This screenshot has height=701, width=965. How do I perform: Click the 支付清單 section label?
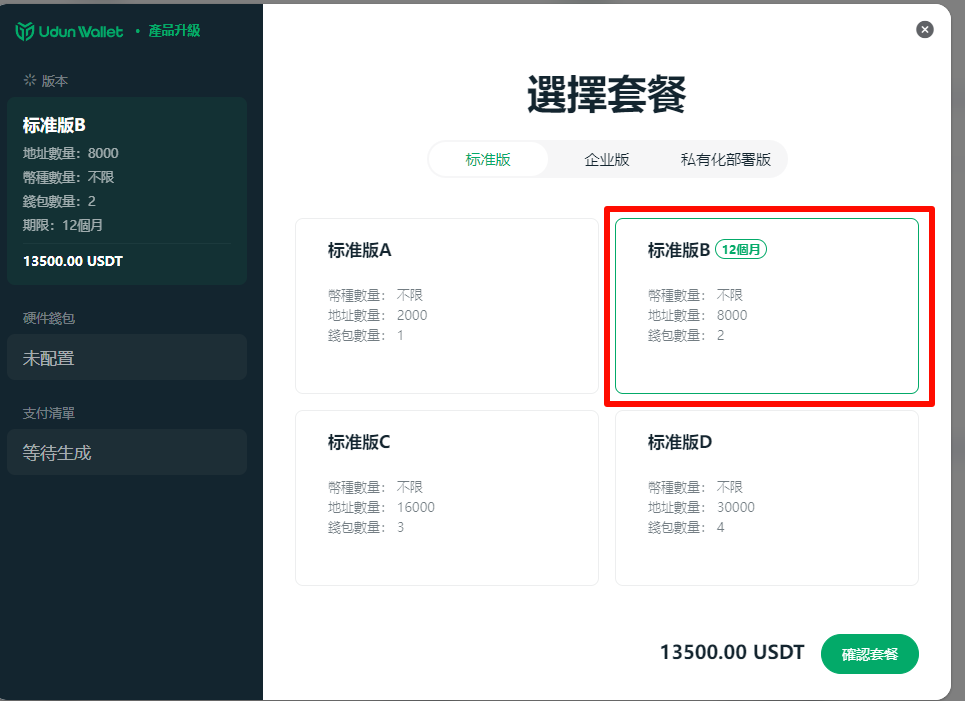click(49, 413)
